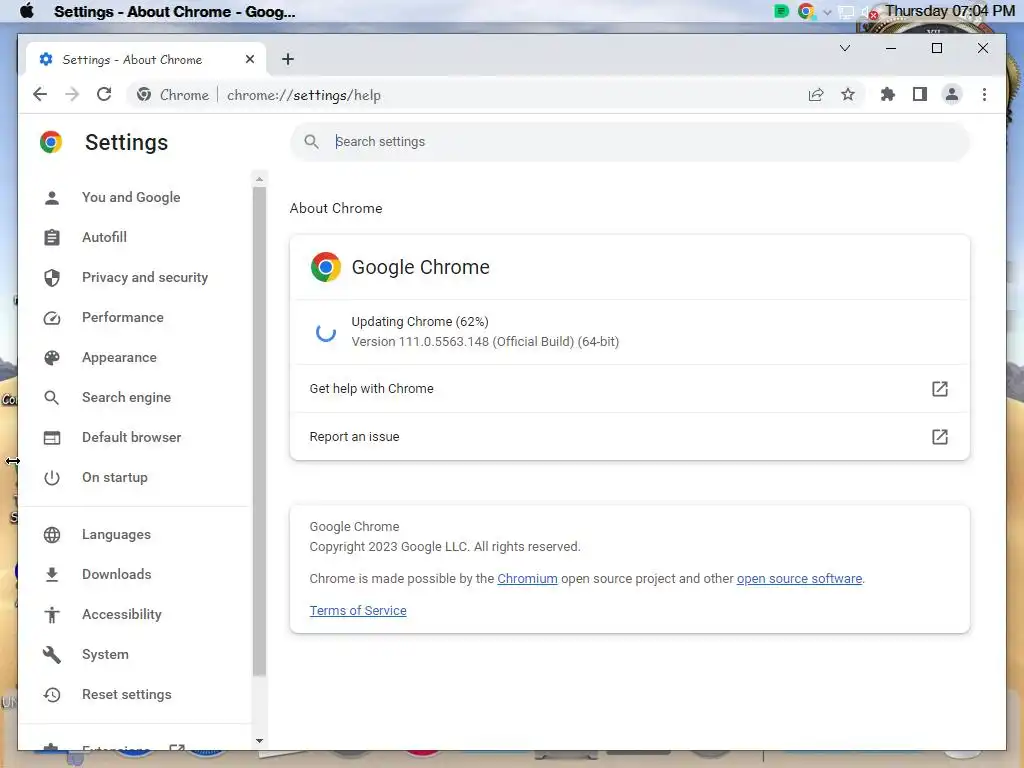Screen dimensions: 1024x768
Task: Click the address bar URL chrome://settings/help
Action: pyautogui.click(x=304, y=95)
